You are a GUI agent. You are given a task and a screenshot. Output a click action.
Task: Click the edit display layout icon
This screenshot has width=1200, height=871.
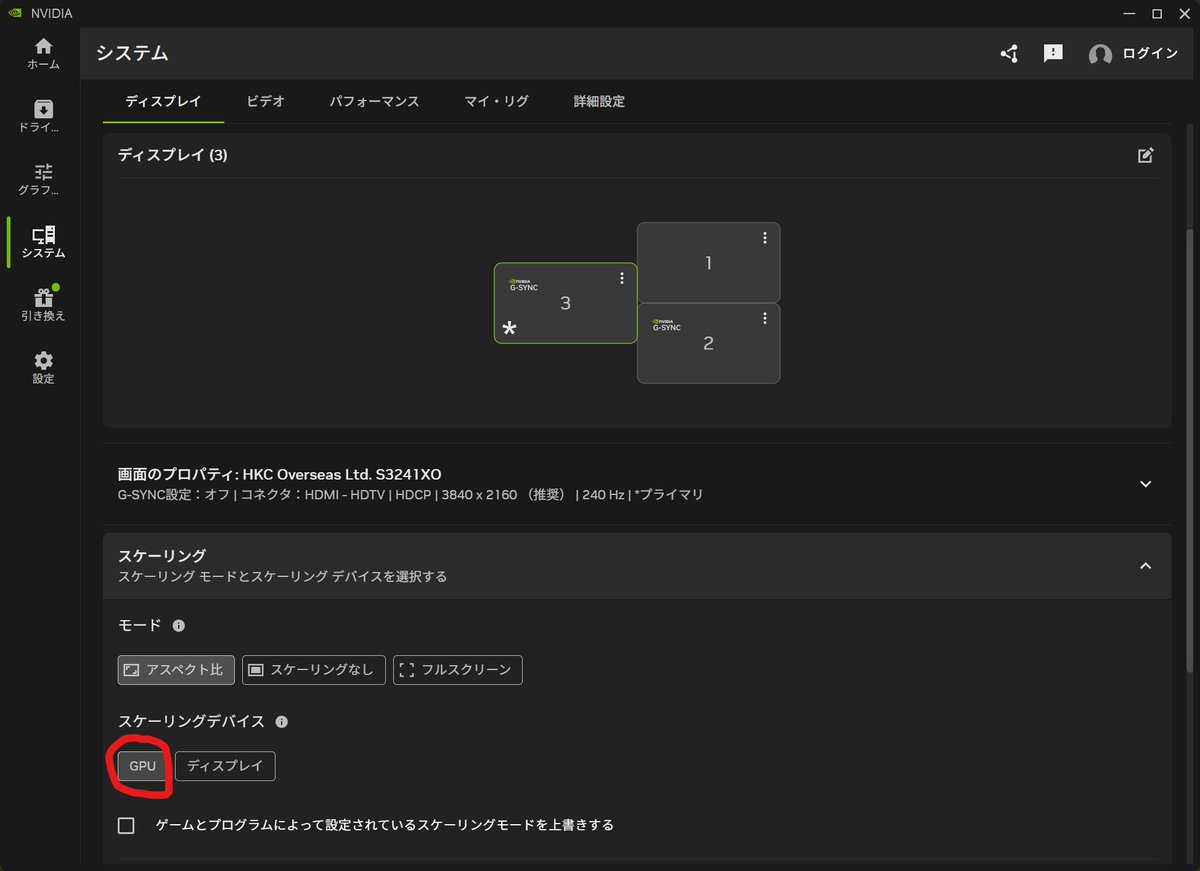point(1146,155)
